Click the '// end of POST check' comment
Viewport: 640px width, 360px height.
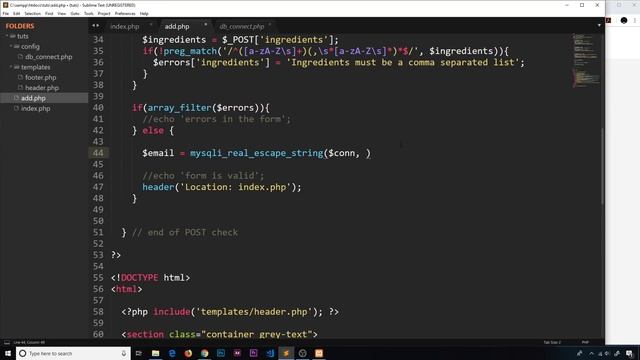tap(185, 233)
